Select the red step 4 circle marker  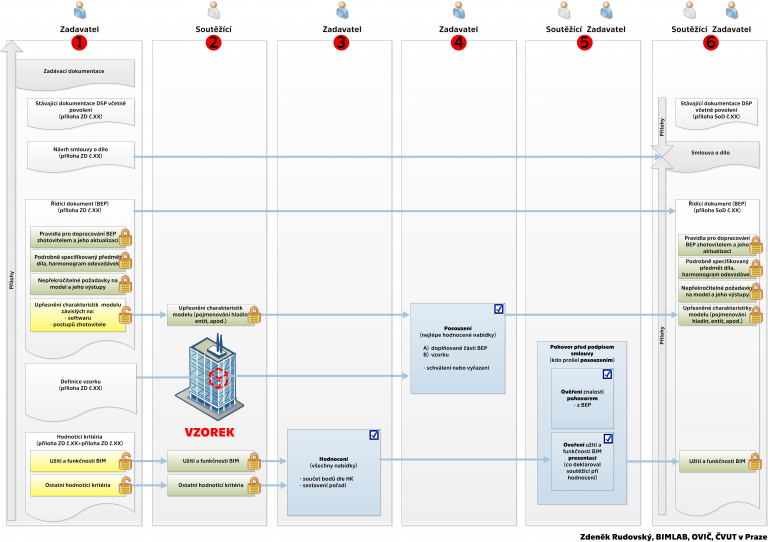click(458, 43)
